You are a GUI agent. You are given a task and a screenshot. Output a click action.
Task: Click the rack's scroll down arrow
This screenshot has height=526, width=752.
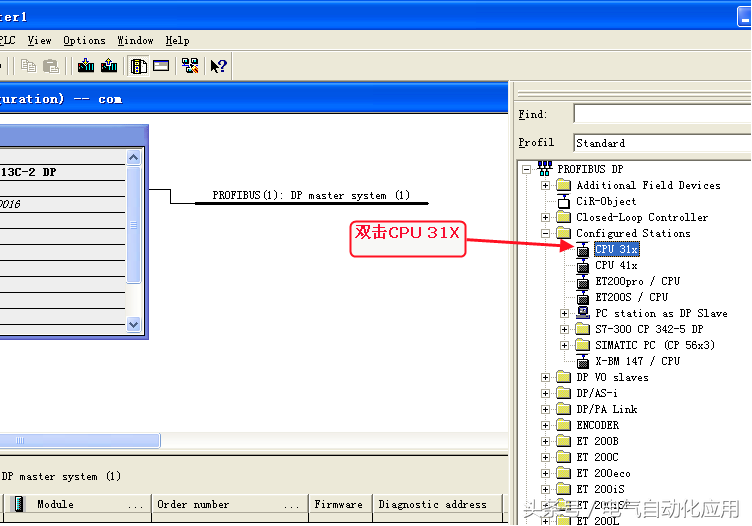click(133, 324)
